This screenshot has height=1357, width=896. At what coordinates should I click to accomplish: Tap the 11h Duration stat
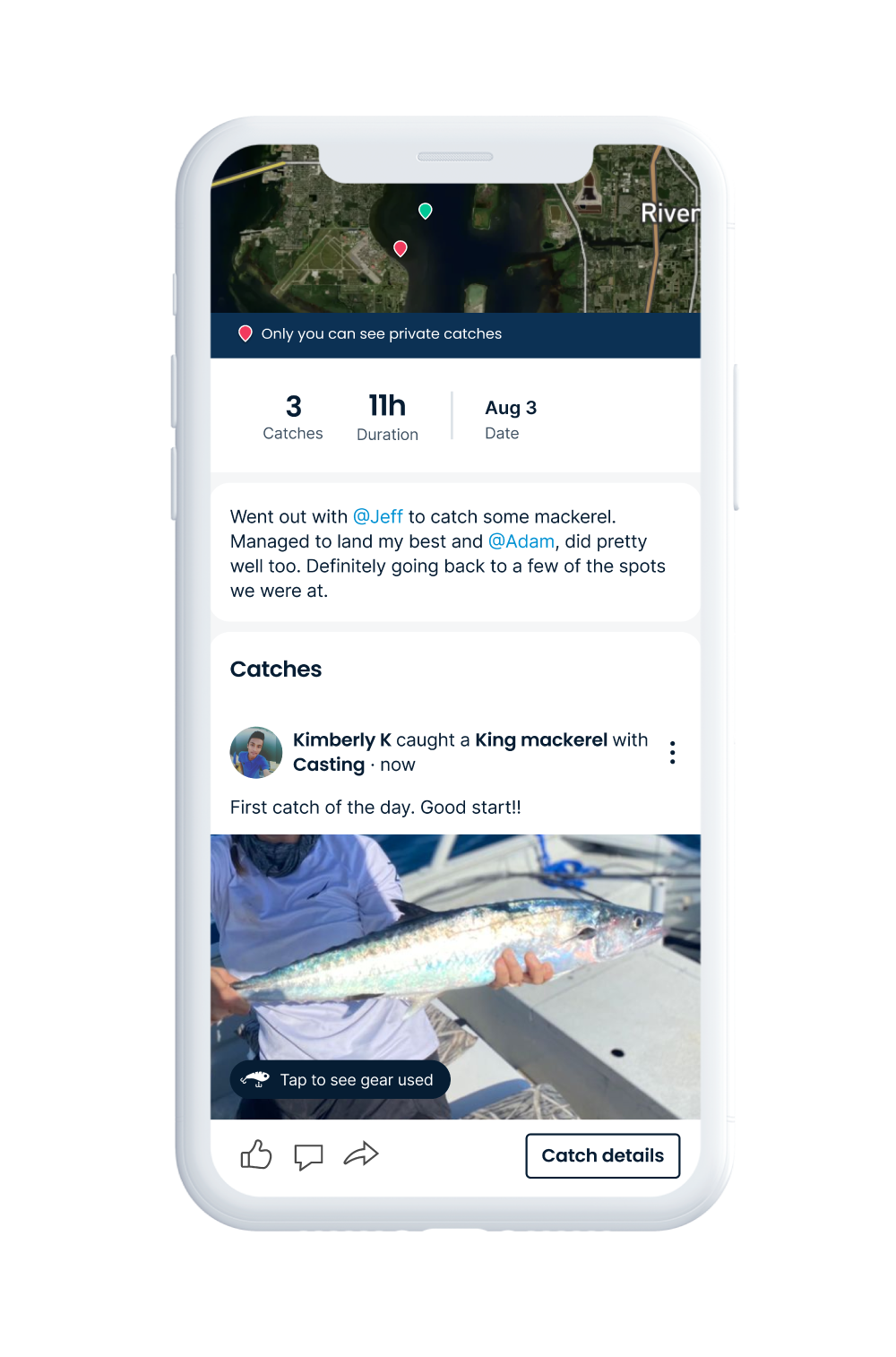(x=387, y=417)
